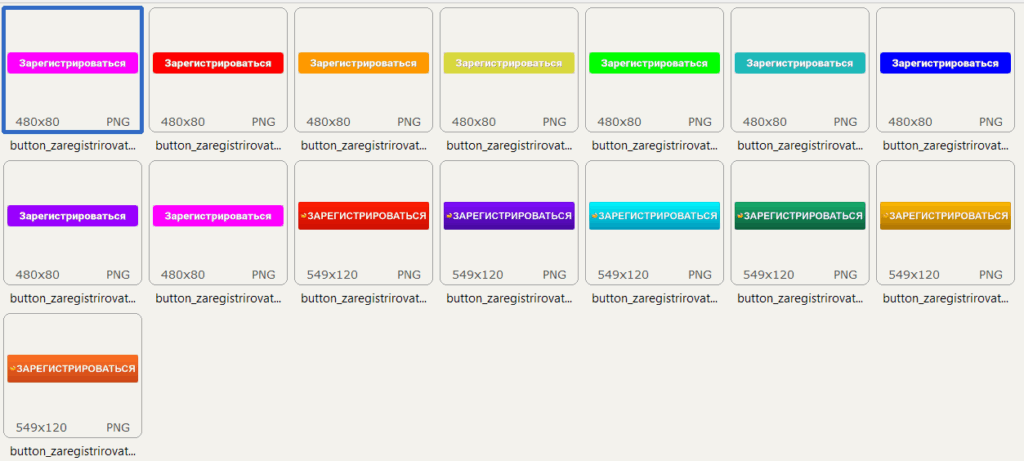
Task: Select the unhighlighted magenta button in second row
Action: pos(218,216)
